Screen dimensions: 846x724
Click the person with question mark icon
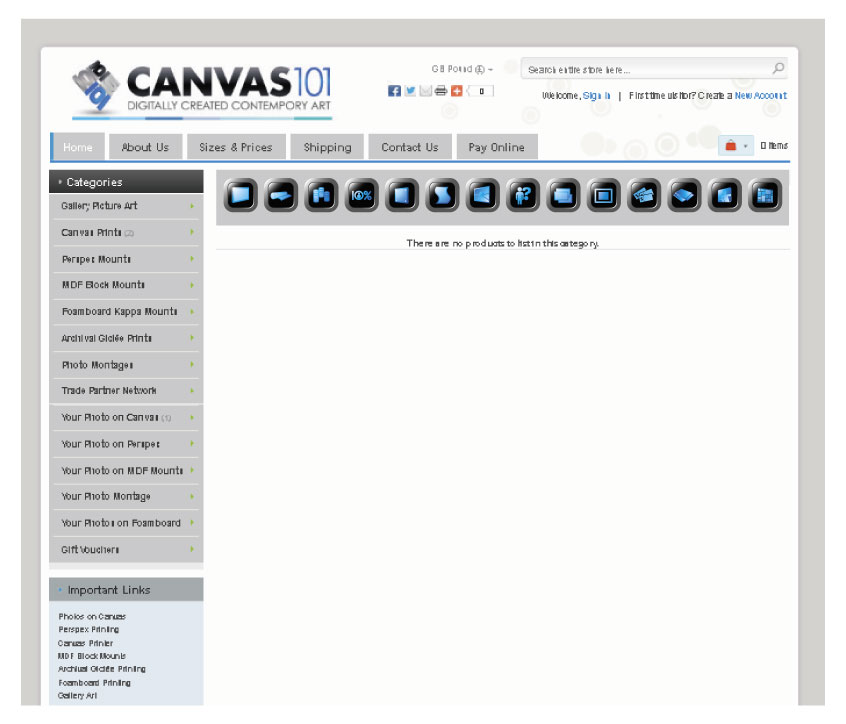(522, 196)
